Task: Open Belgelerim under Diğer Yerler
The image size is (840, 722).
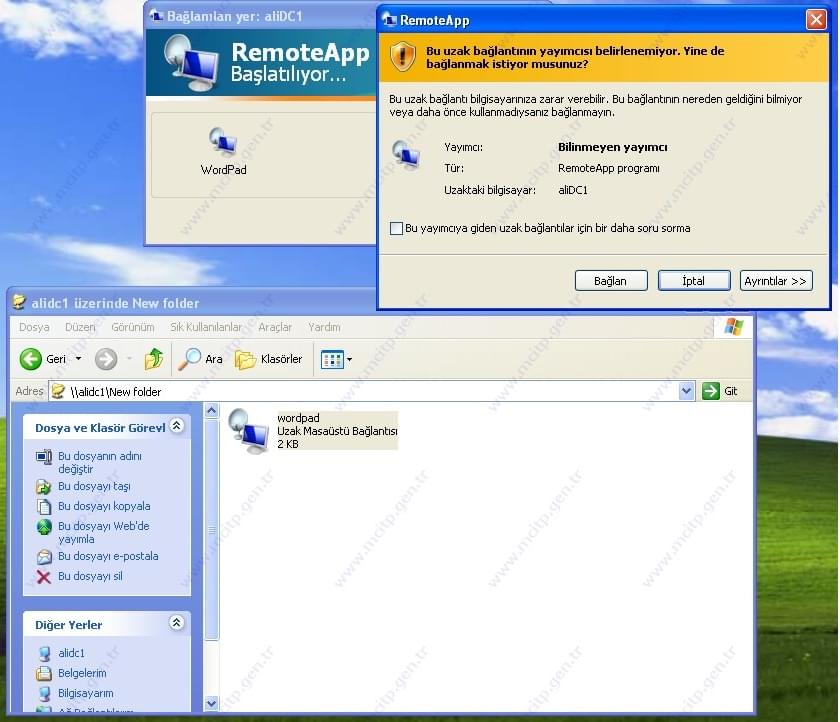Action: click(82, 673)
